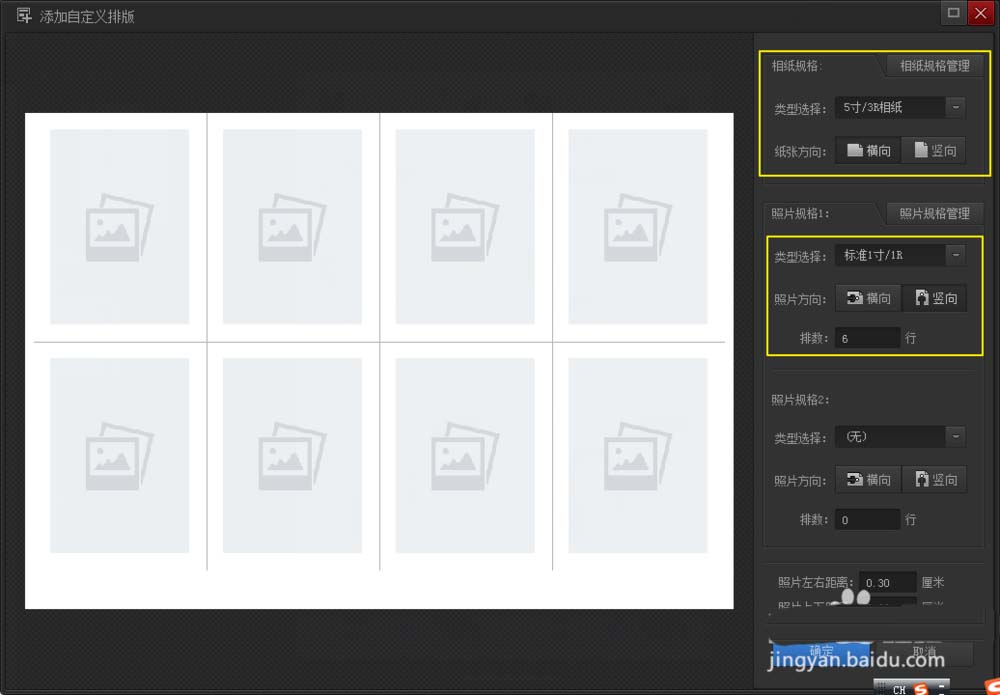Click the CH input language indicator
Viewport: 1000px width, 695px height.
pos(899,689)
